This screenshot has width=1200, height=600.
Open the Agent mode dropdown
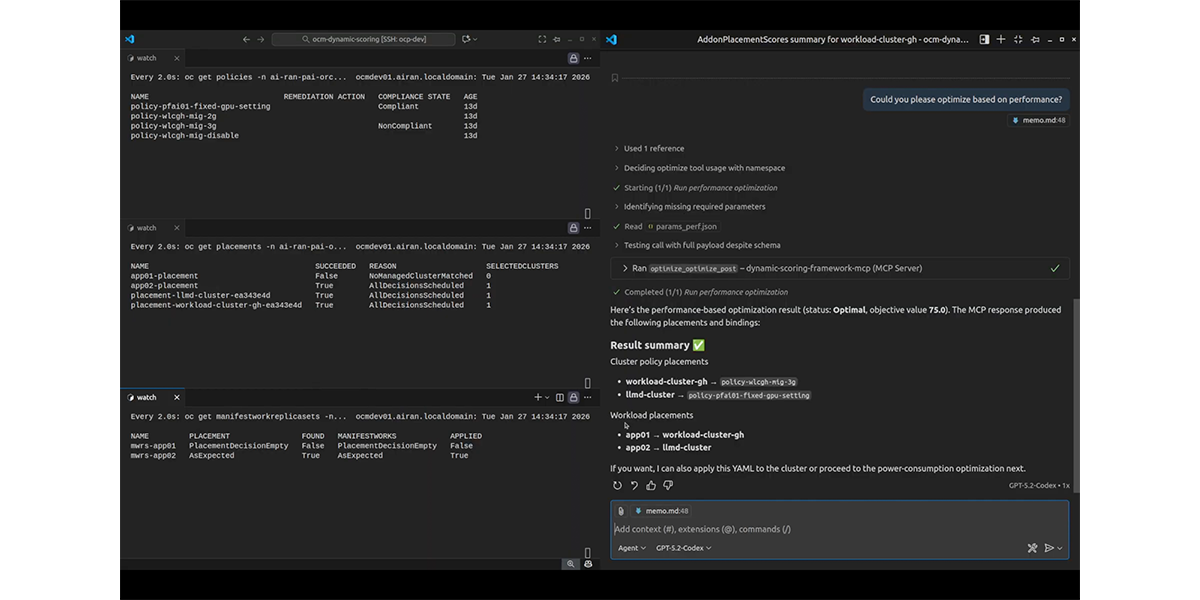[x=632, y=548]
